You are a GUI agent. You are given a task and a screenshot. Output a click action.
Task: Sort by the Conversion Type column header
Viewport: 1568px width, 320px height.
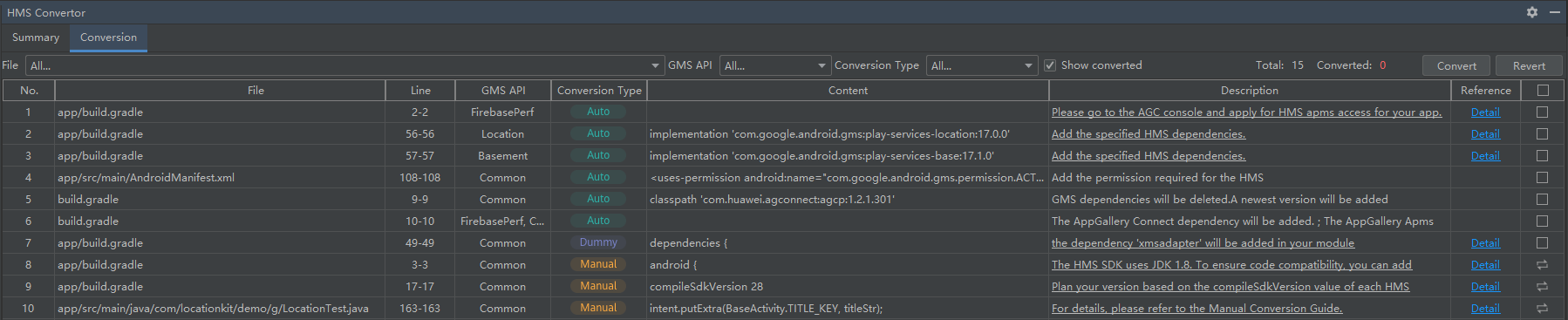(x=599, y=90)
